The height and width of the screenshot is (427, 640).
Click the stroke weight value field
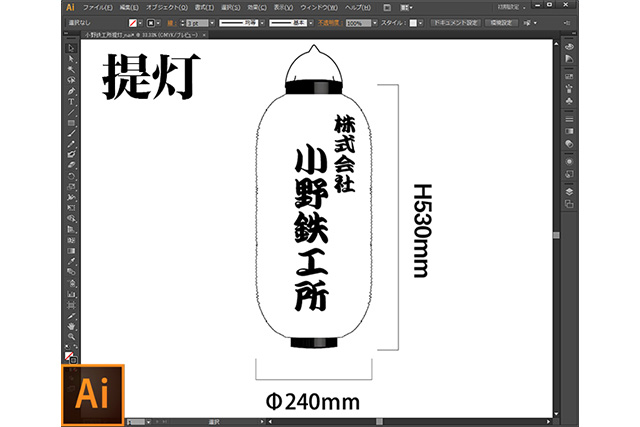tap(198, 23)
